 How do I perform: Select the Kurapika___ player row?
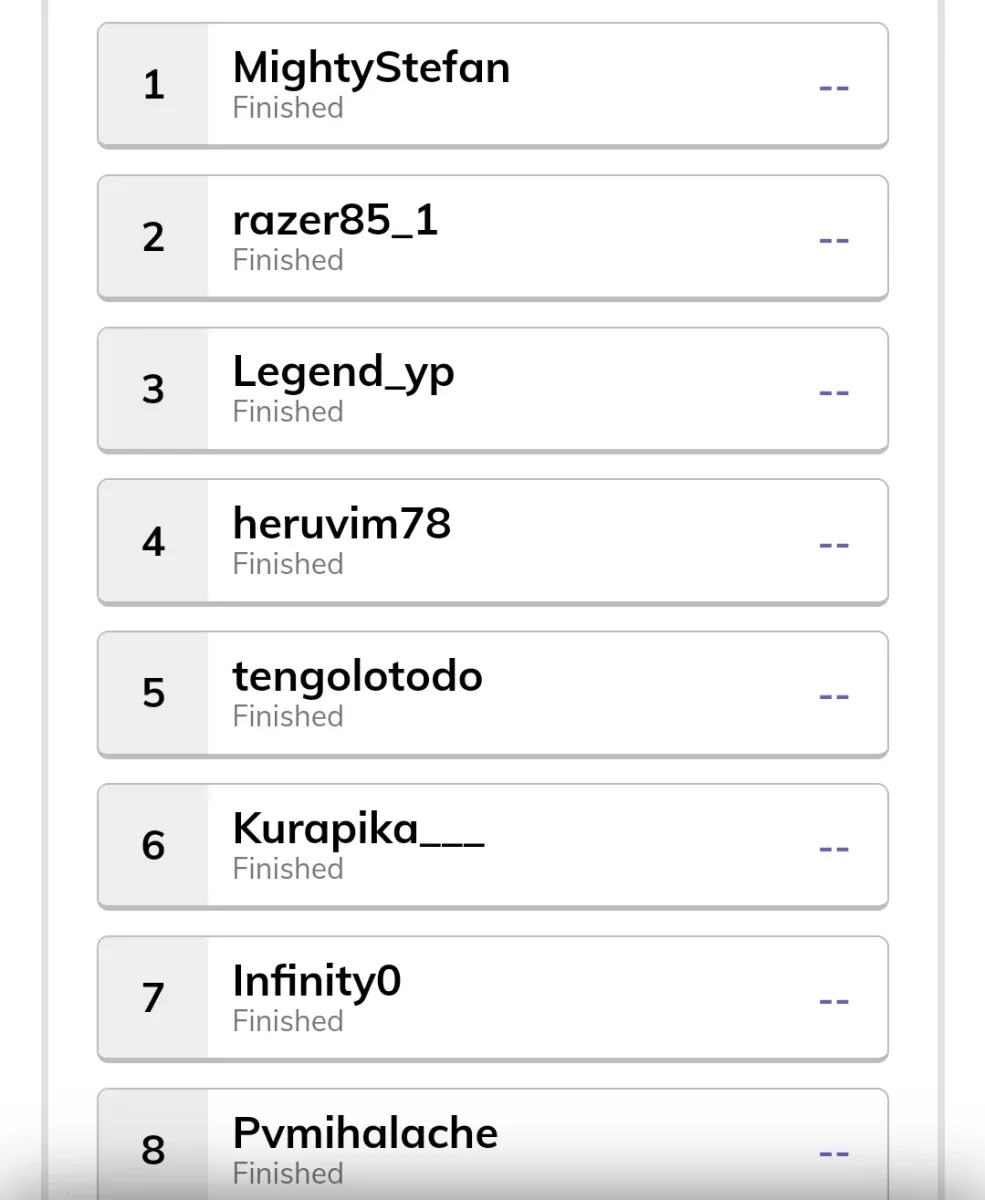pyautogui.click(x=492, y=846)
